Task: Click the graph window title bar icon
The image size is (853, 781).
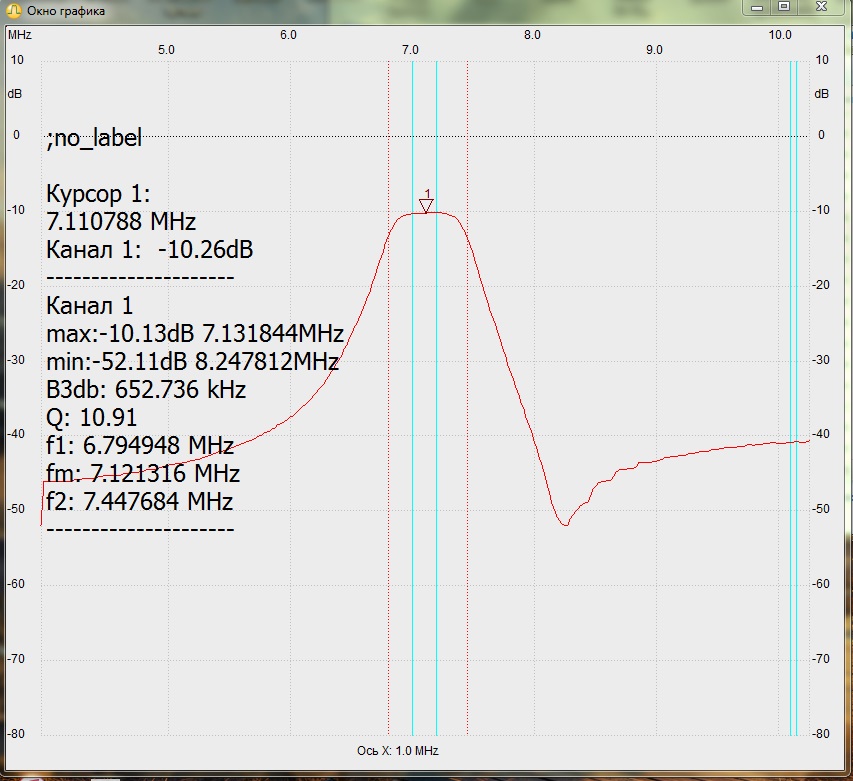Action: point(14,10)
